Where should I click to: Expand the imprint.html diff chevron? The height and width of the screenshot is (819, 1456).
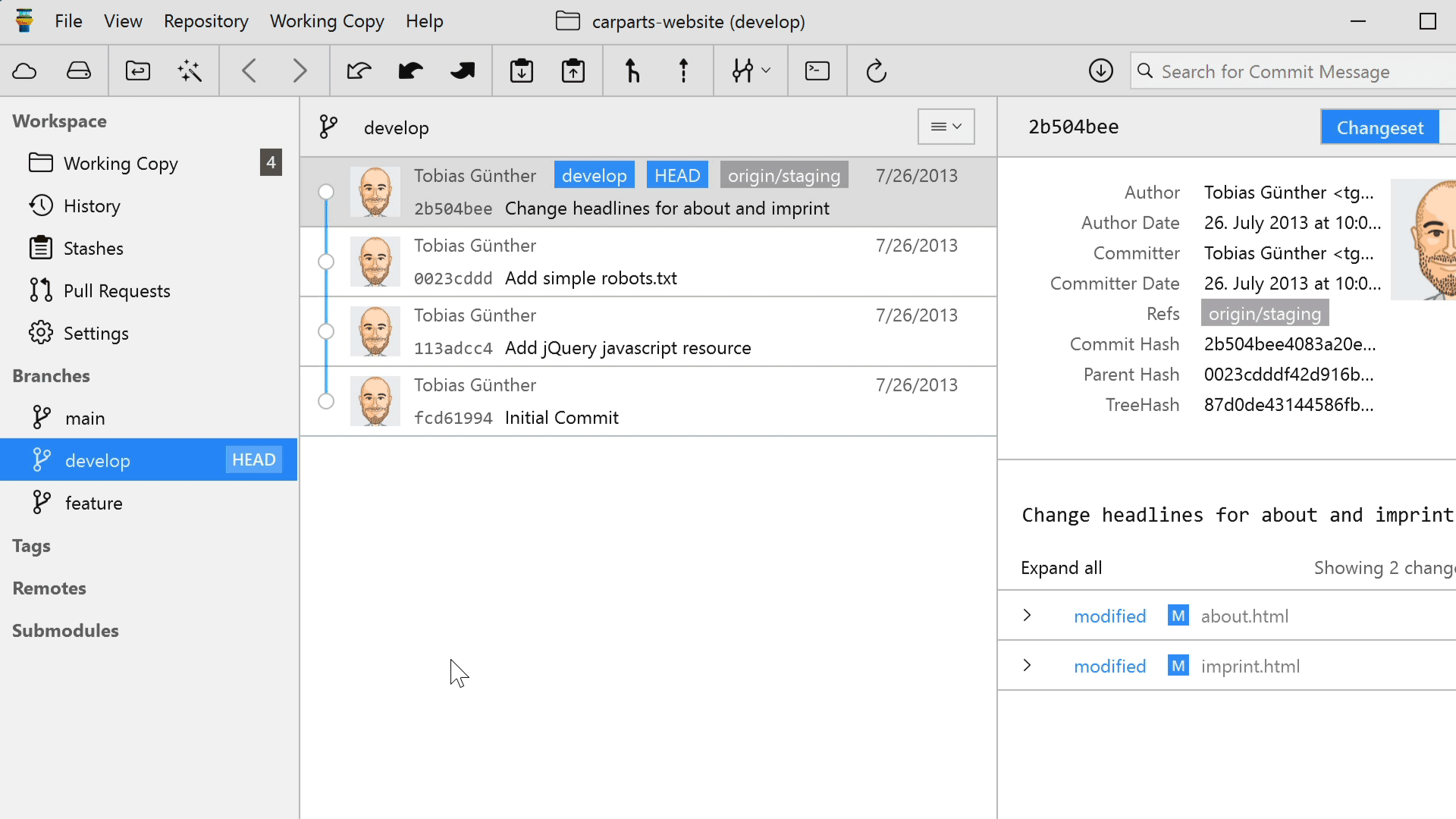tap(1027, 666)
